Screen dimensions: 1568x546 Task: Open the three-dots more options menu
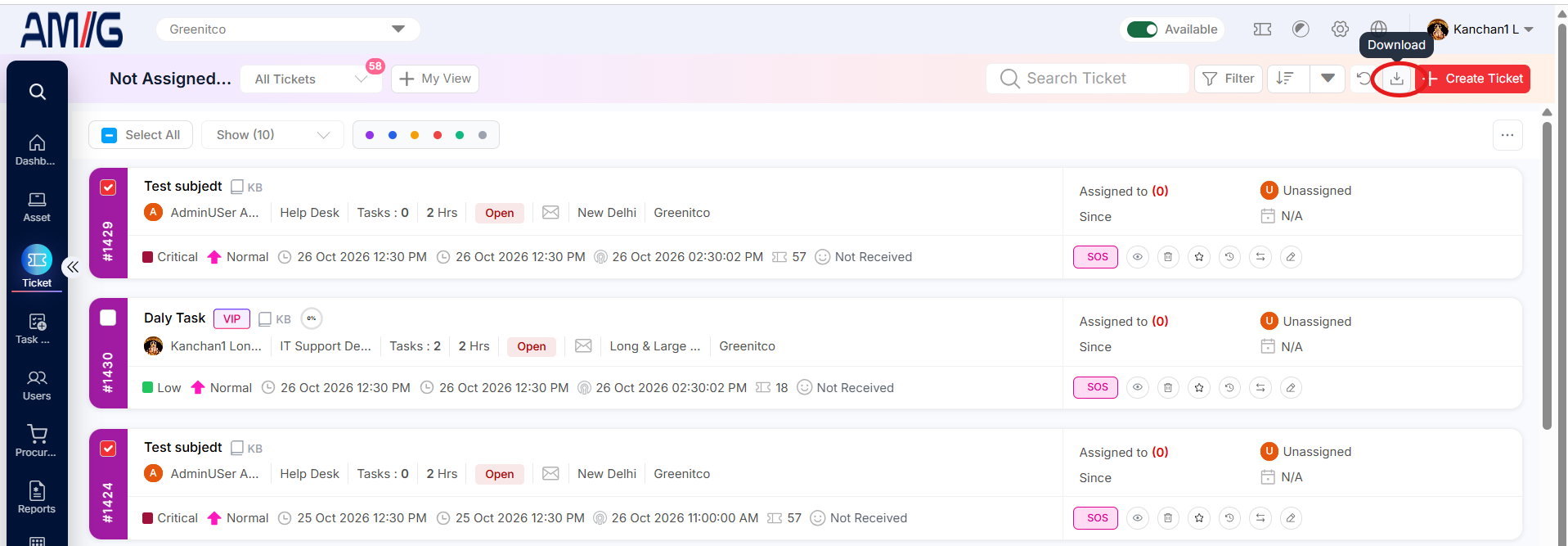tap(1507, 135)
